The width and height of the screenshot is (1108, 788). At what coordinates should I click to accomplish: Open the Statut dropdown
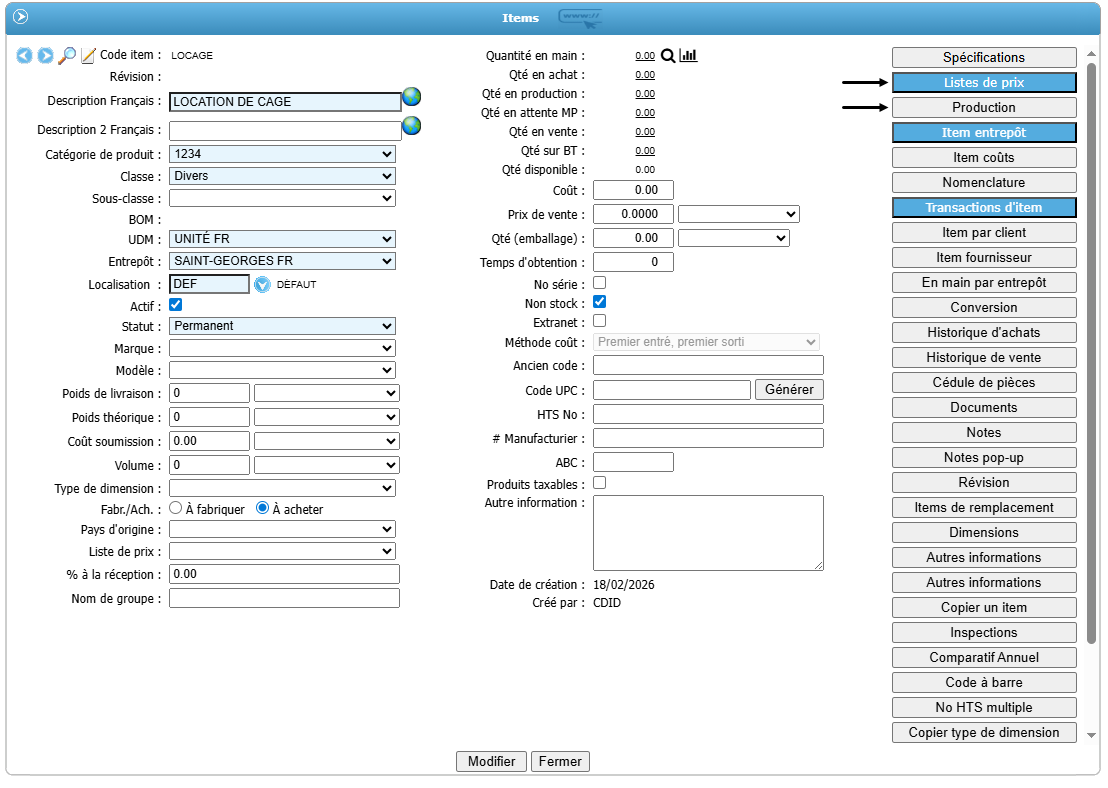[282, 326]
